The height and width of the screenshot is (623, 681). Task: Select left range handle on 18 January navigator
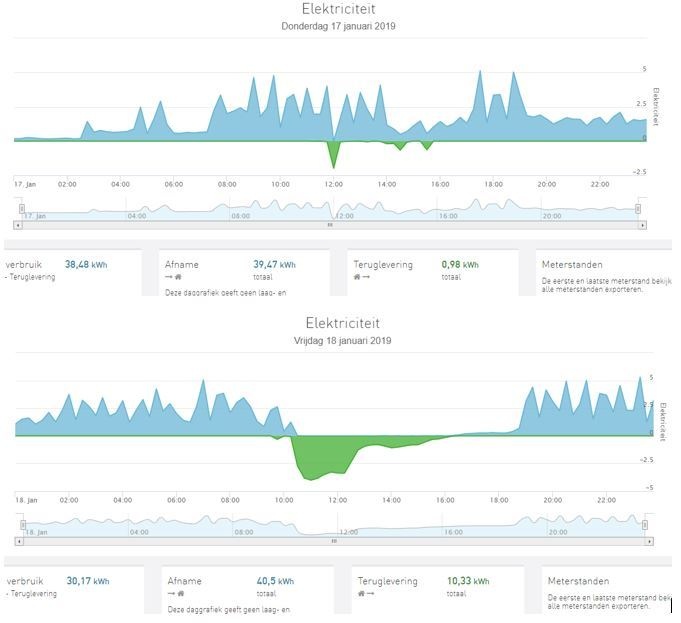pos(23,525)
